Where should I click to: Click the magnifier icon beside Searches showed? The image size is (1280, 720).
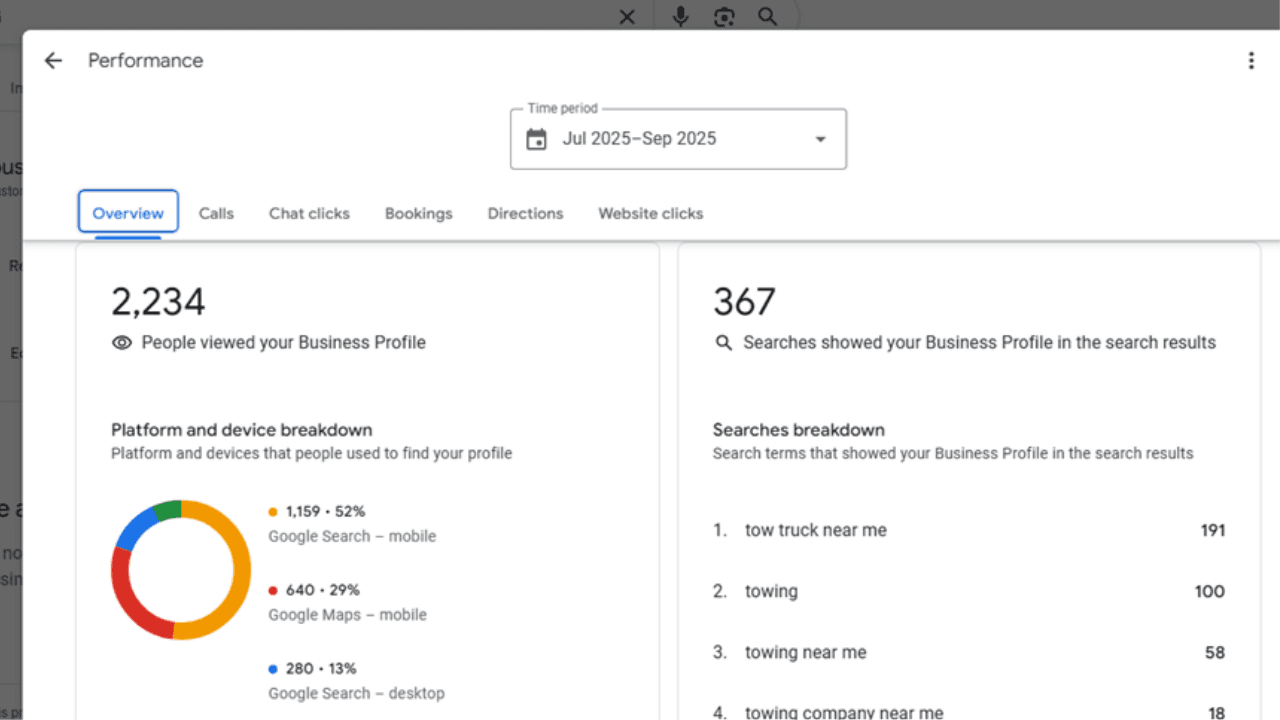click(x=724, y=343)
